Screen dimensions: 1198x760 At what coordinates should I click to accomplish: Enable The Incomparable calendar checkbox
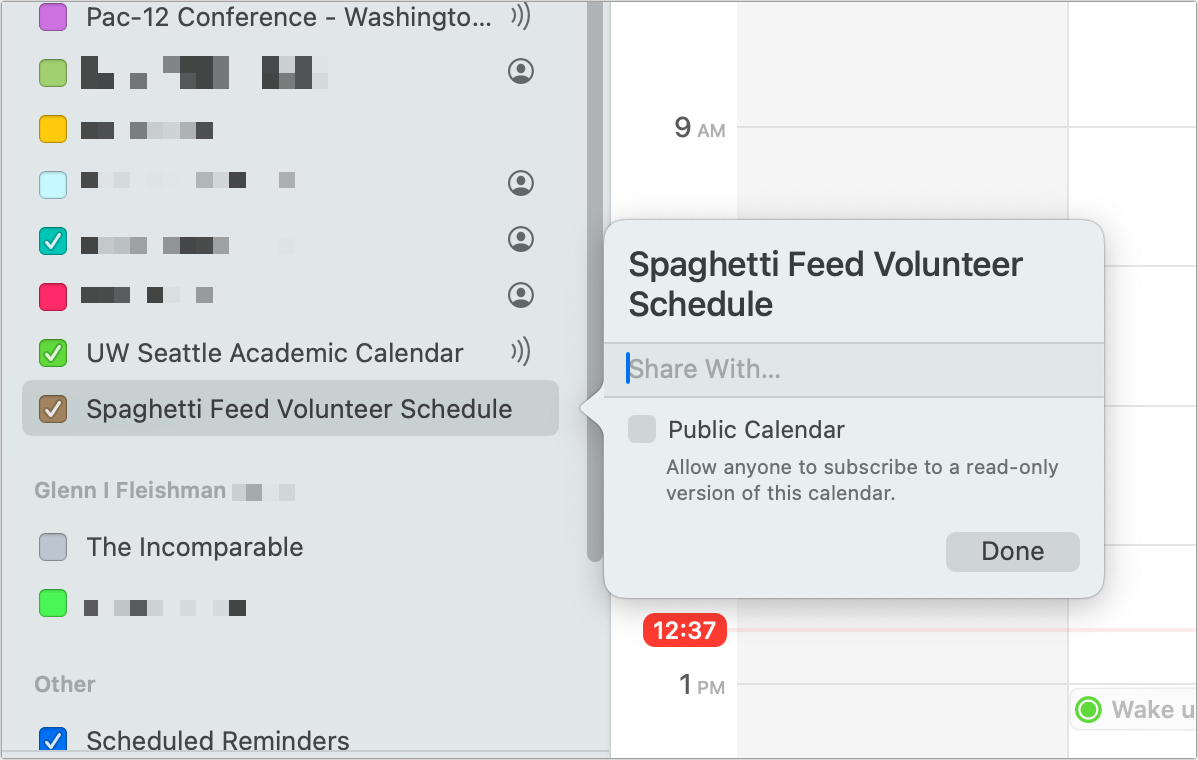point(52,547)
